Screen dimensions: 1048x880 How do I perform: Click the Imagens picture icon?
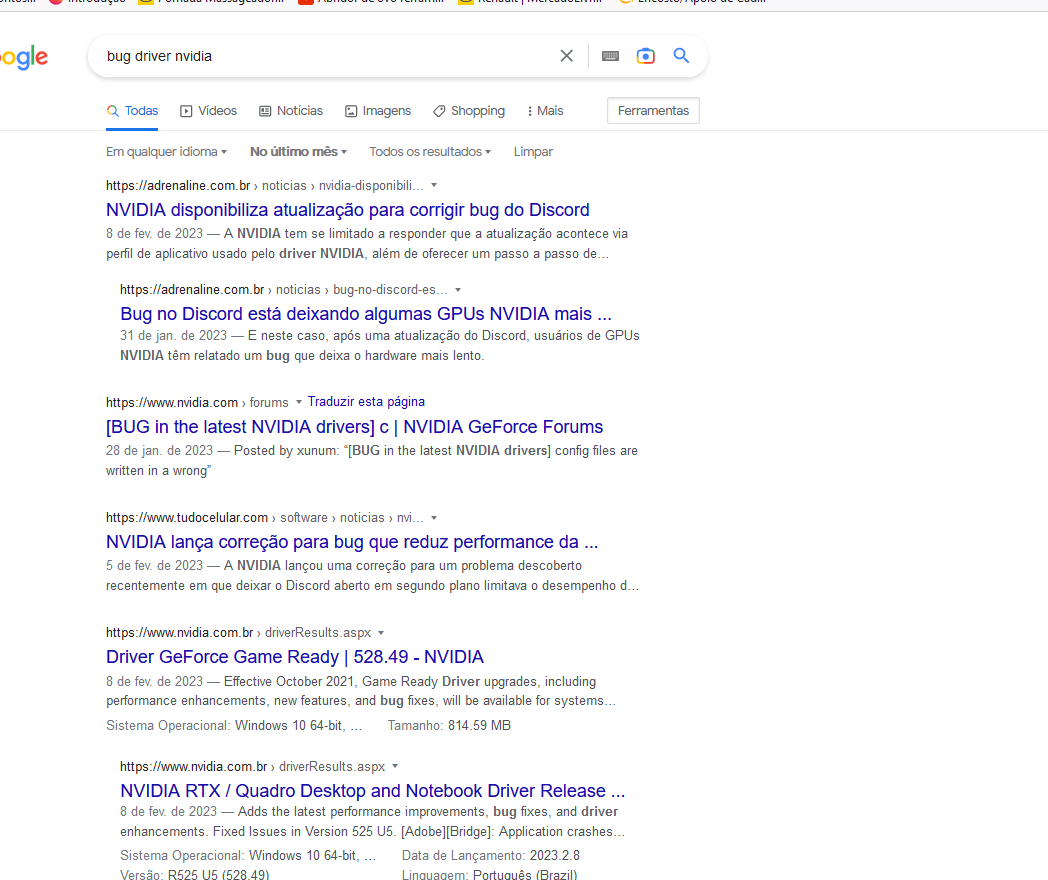point(351,111)
